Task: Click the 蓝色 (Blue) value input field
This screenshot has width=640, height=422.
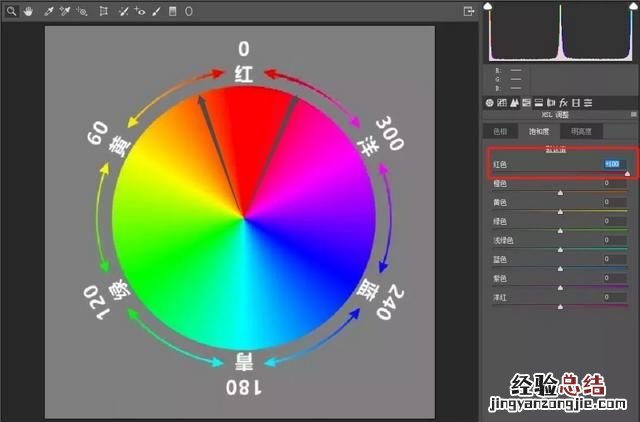Action: tap(613, 259)
